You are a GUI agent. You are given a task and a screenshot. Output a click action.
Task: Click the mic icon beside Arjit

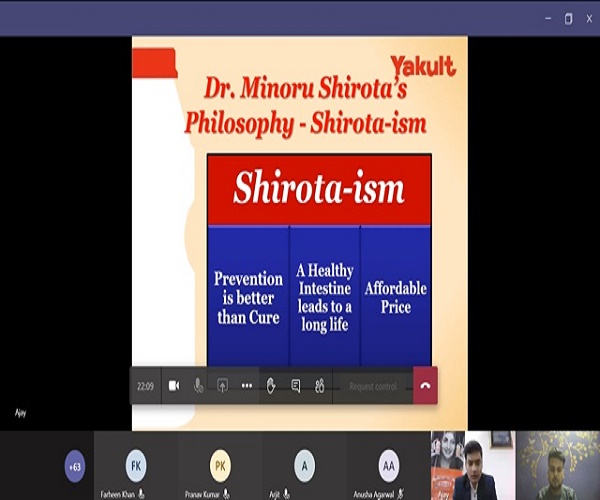point(286,494)
